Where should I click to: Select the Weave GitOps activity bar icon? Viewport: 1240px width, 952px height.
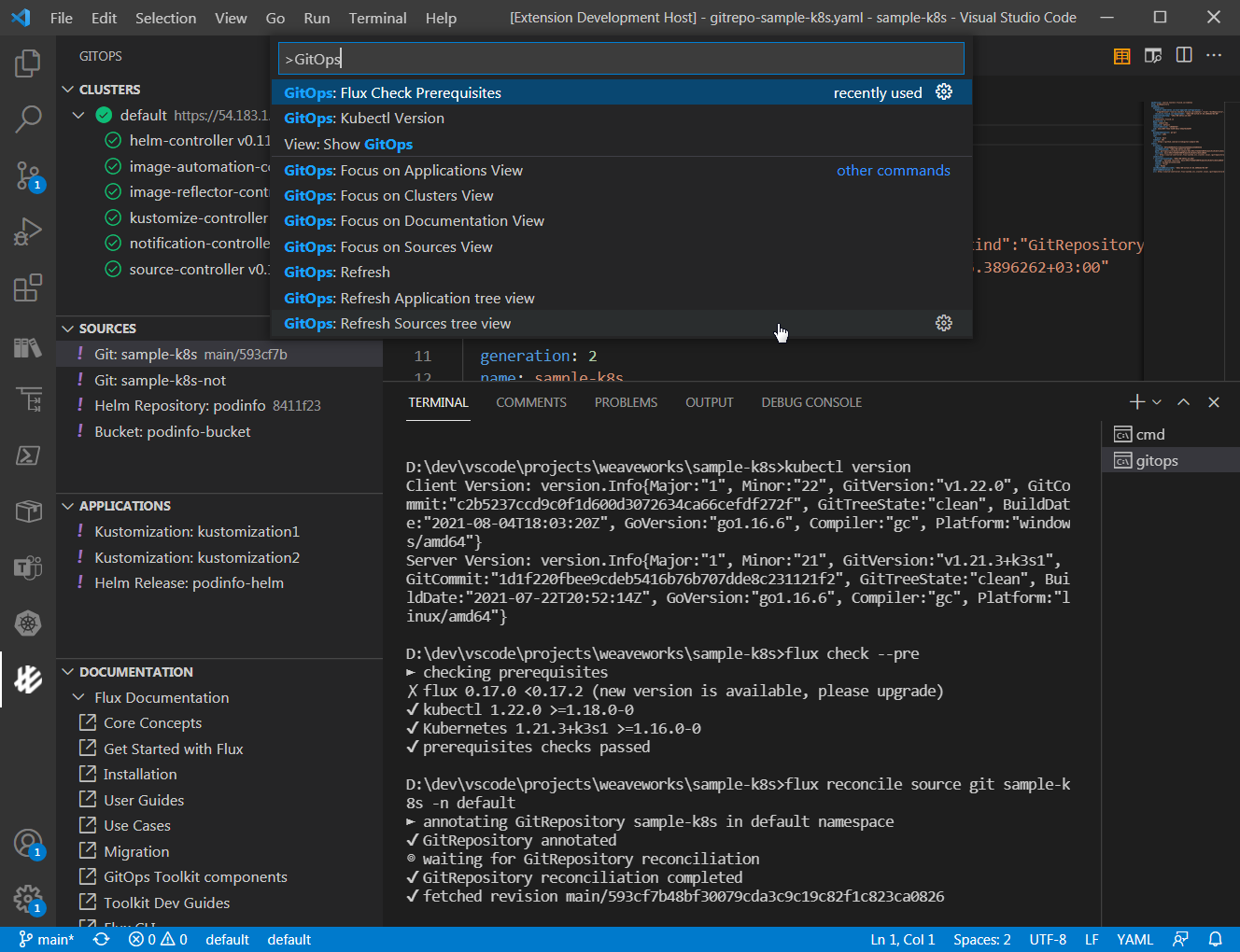click(x=28, y=679)
